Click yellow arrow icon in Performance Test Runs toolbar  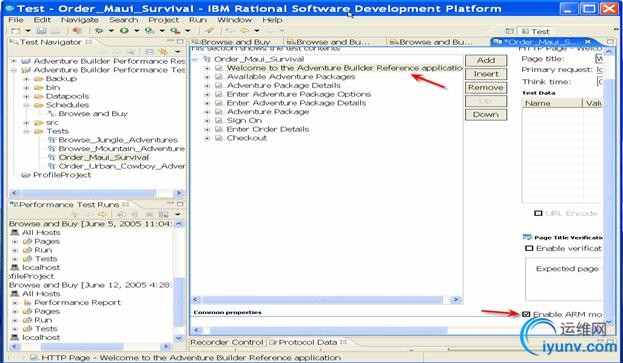(103, 214)
